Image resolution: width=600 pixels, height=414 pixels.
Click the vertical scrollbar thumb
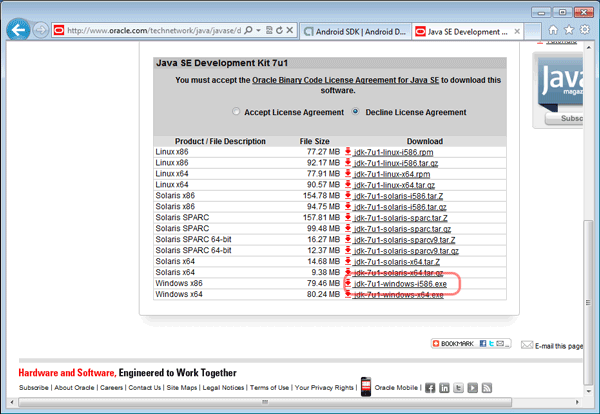[588, 302]
